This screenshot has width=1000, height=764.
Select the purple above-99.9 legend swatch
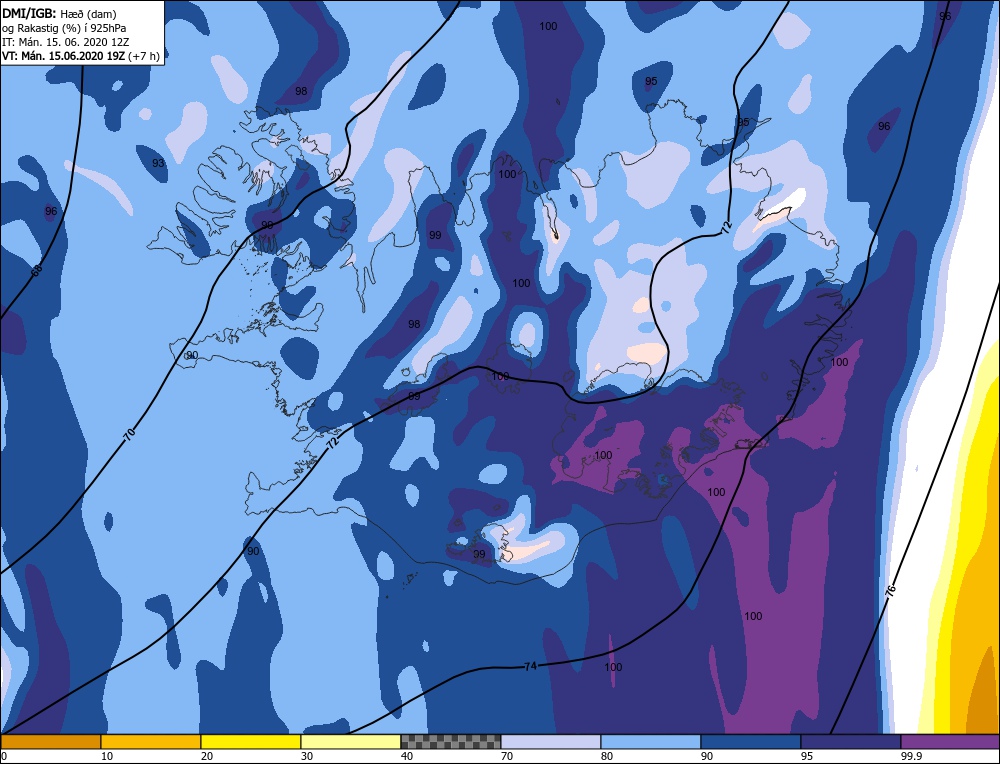click(x=950, y=741)
